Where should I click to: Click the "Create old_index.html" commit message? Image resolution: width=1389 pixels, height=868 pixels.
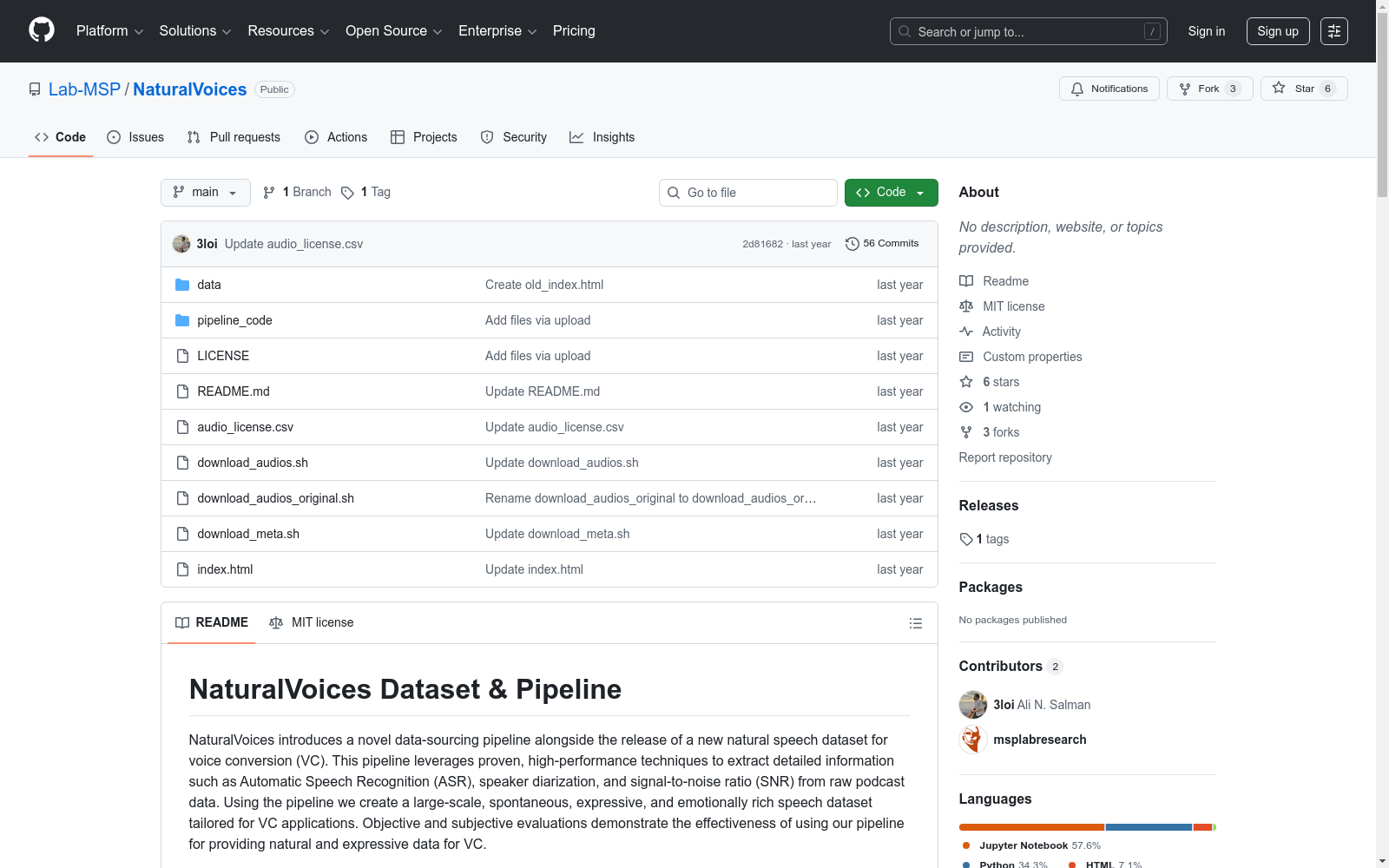point(544,285)
